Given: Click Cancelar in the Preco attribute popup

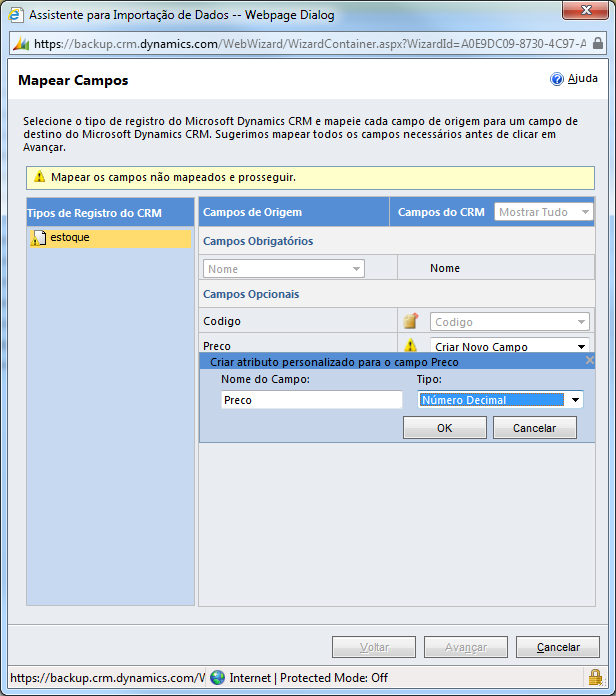Looking at the screenshot, I should (x=534, y=428).
